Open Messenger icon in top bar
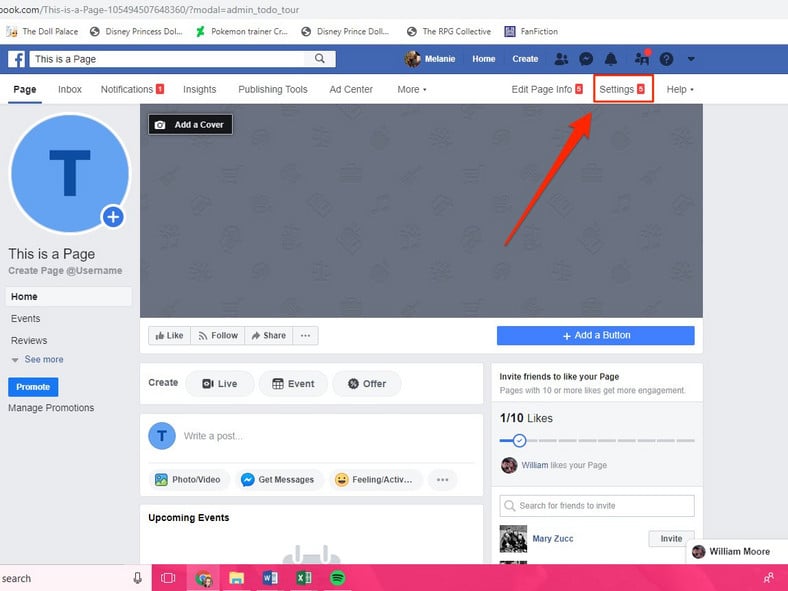This screenshot has height=591, width=788. pos(586,59)
